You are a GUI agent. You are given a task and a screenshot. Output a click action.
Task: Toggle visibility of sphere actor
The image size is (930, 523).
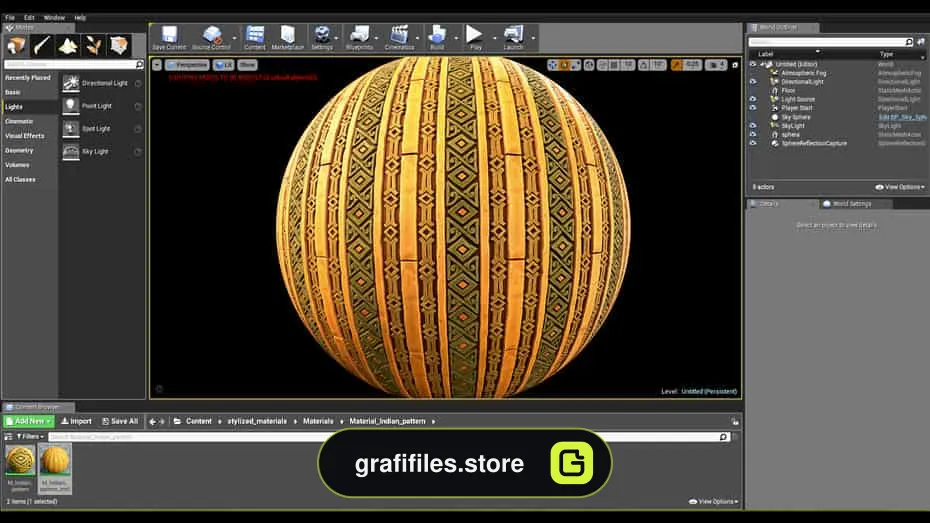753,135
